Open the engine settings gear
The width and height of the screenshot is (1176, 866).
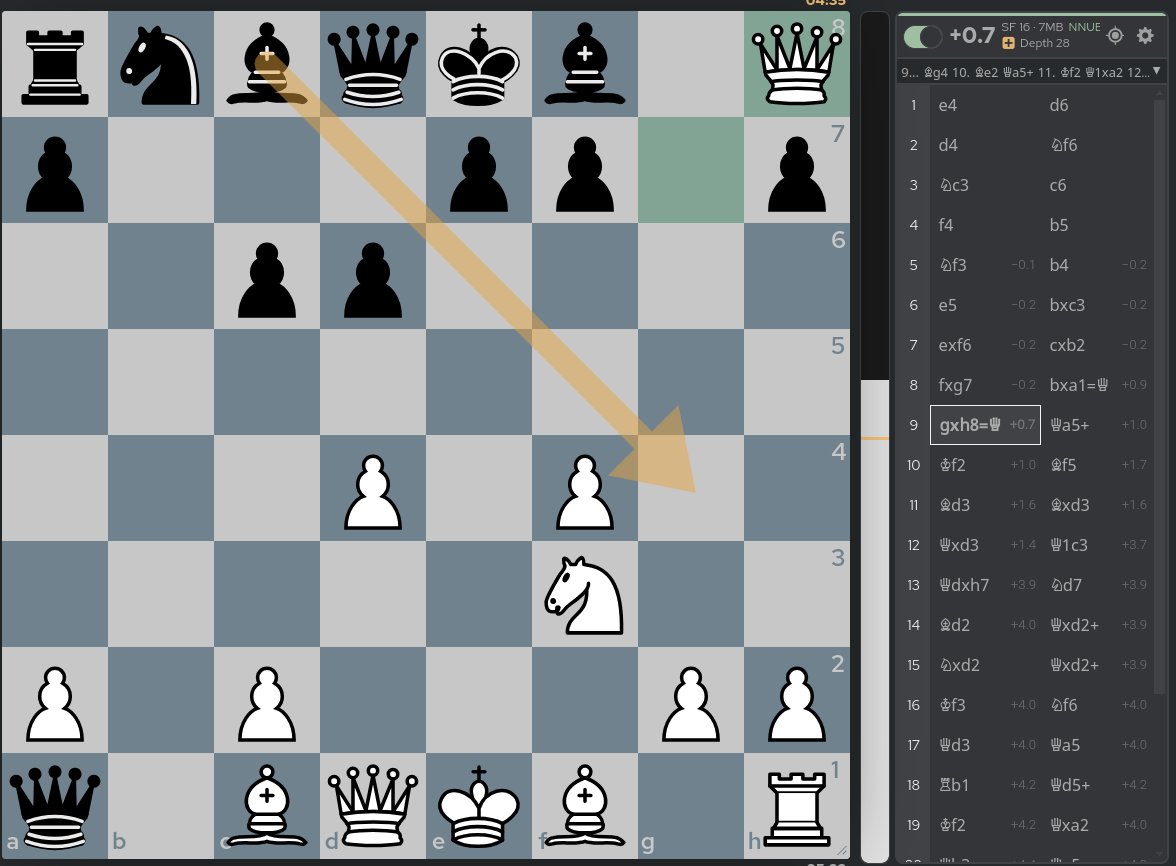[x=1145, y=35]
